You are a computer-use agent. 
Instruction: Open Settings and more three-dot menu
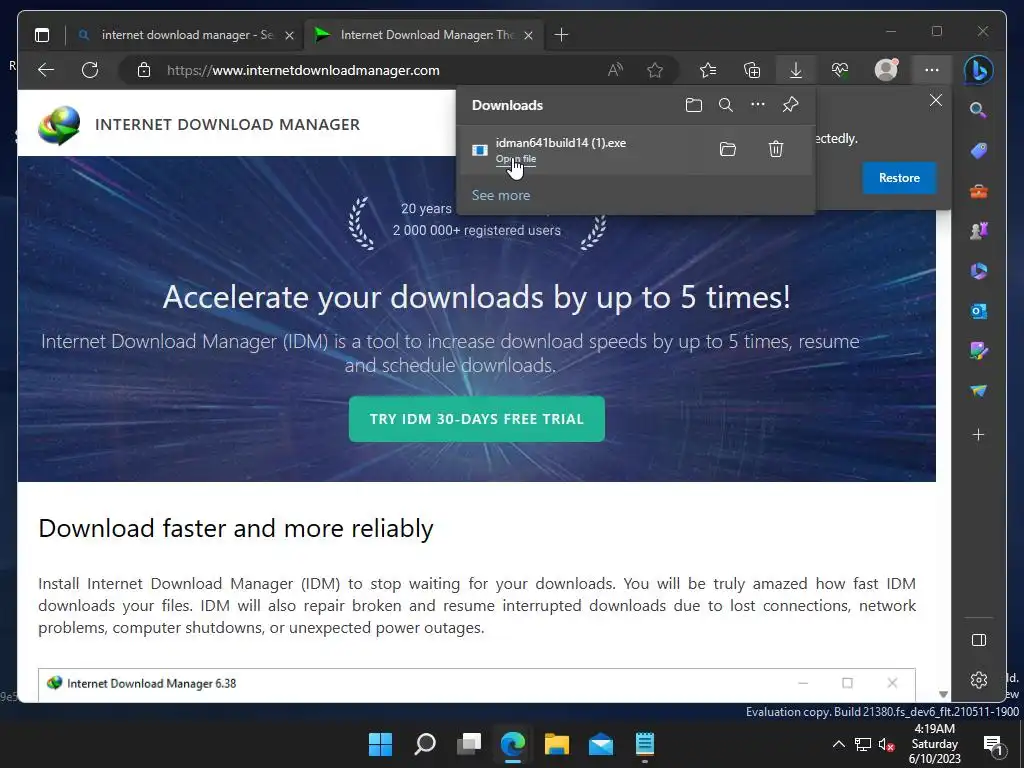click(932, 70)
